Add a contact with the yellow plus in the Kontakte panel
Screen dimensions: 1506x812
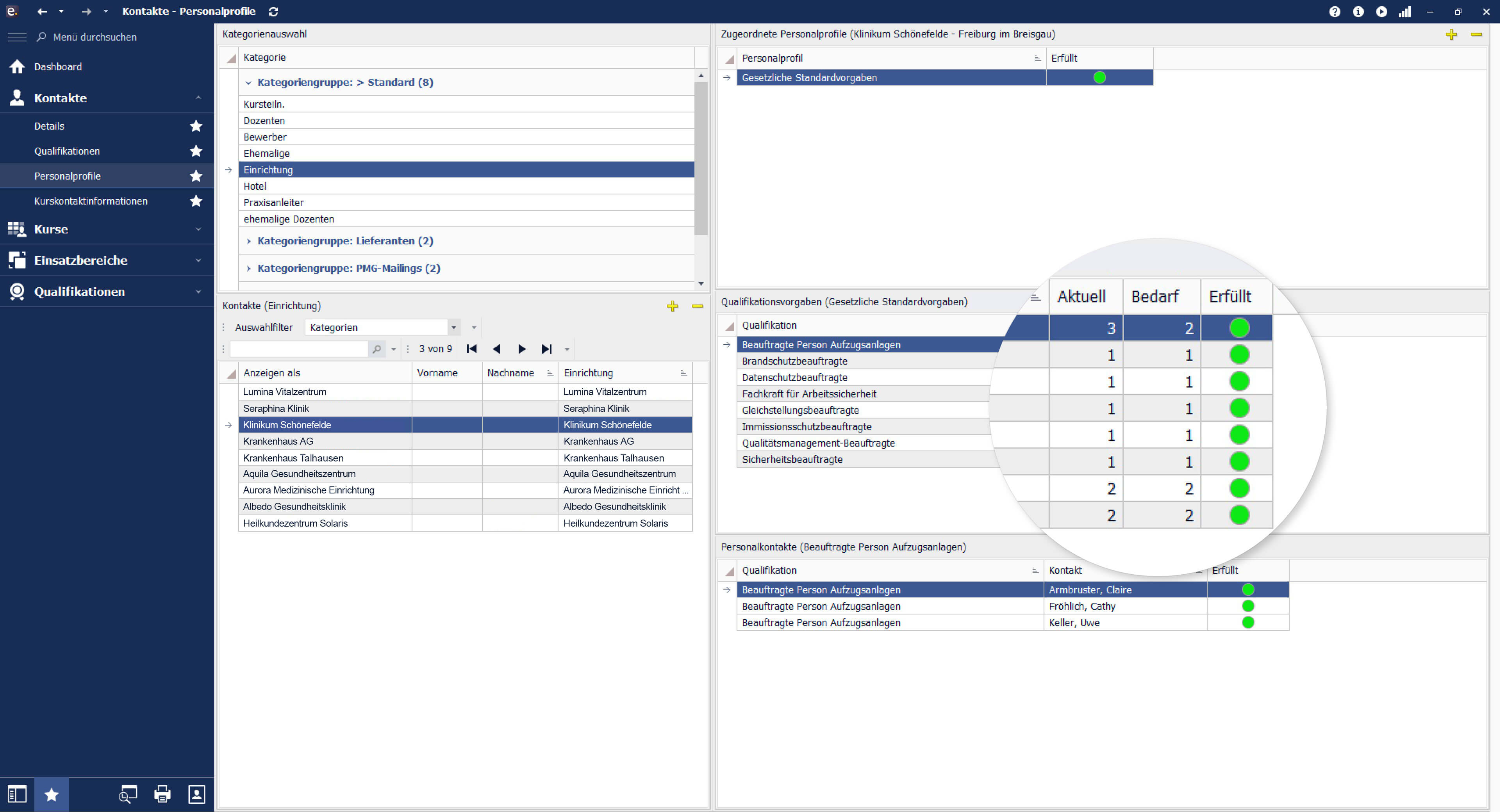tap(672, 306)
